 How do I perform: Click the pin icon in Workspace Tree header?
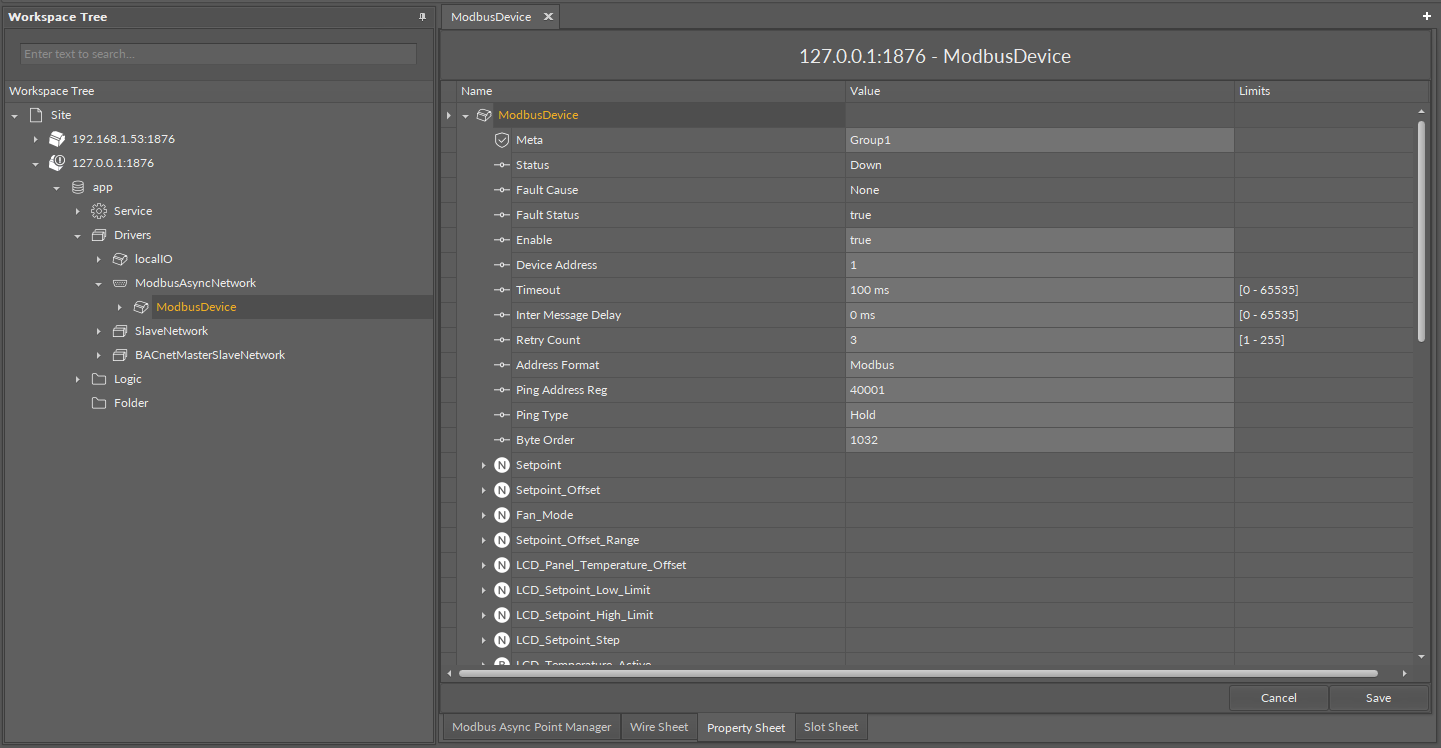[x=422, y=17]
